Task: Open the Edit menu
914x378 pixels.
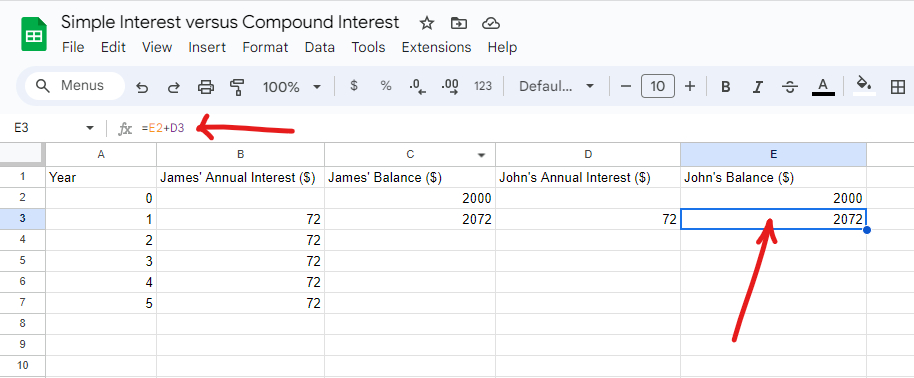Action: [x=113, y=48]
